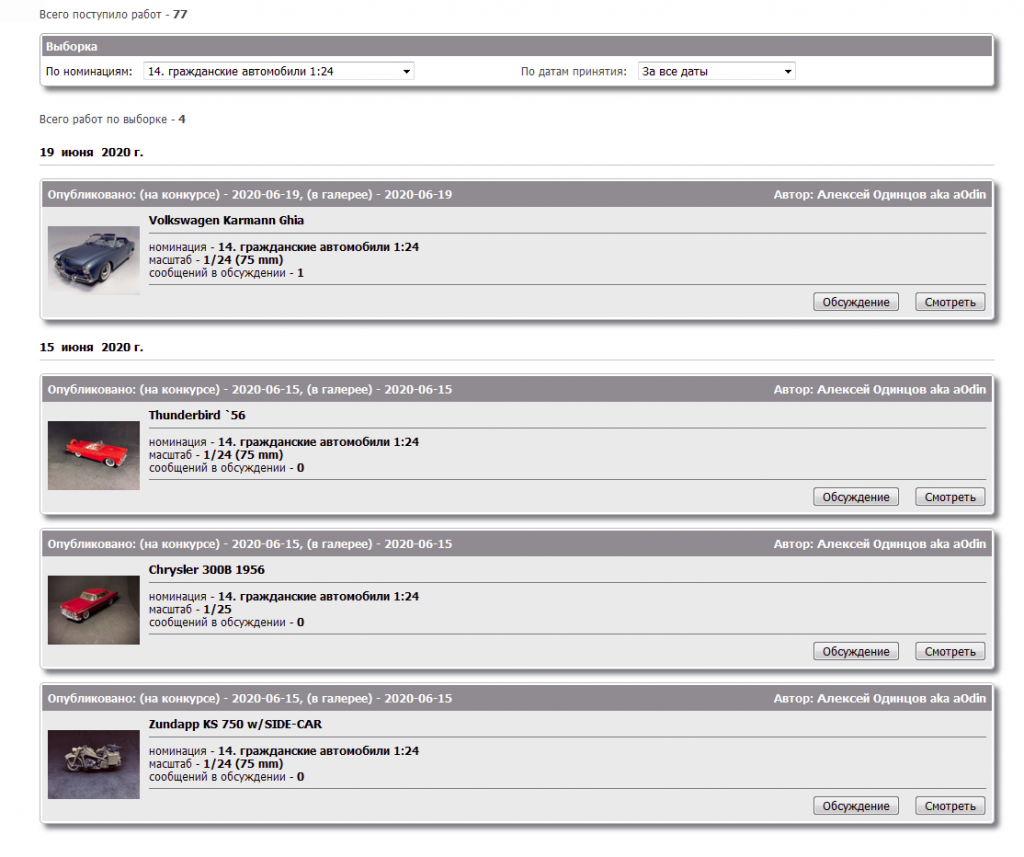This screenshot has width=1024, height=857.
Task: Open the nomination filter dropdown
Action: [x=278, y=72]
